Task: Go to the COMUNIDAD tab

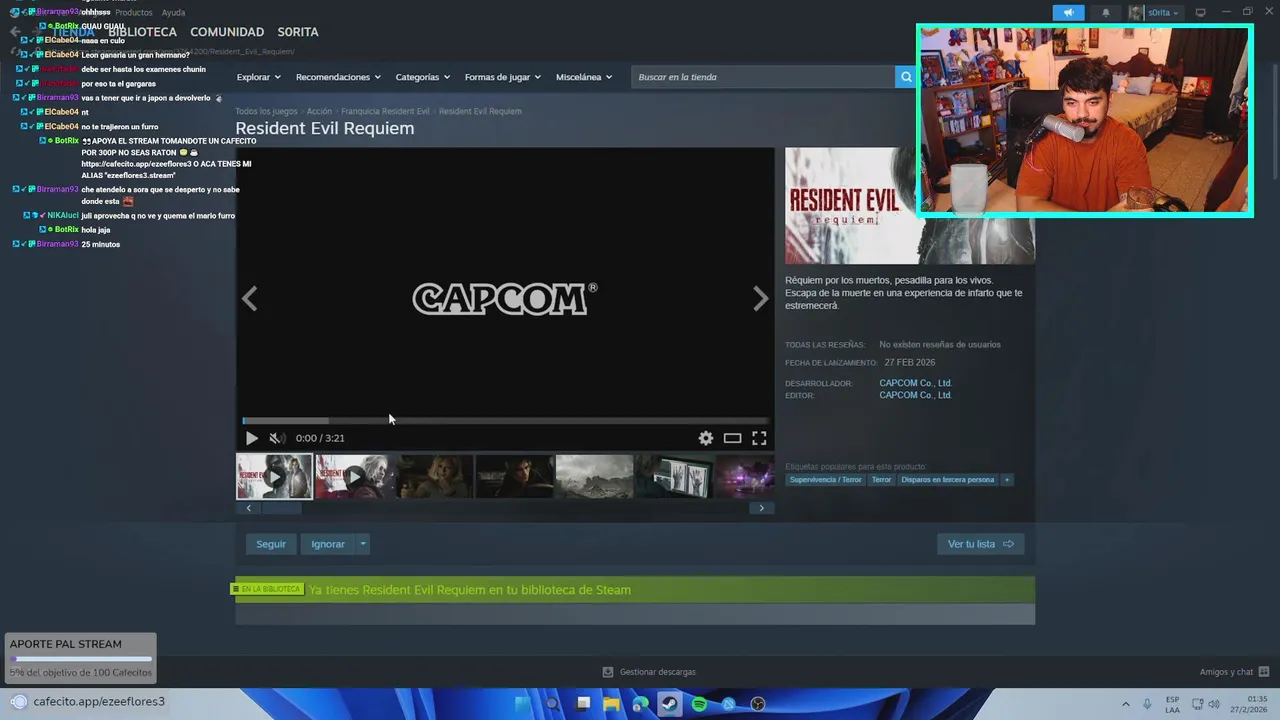Action: click(227, 32)
